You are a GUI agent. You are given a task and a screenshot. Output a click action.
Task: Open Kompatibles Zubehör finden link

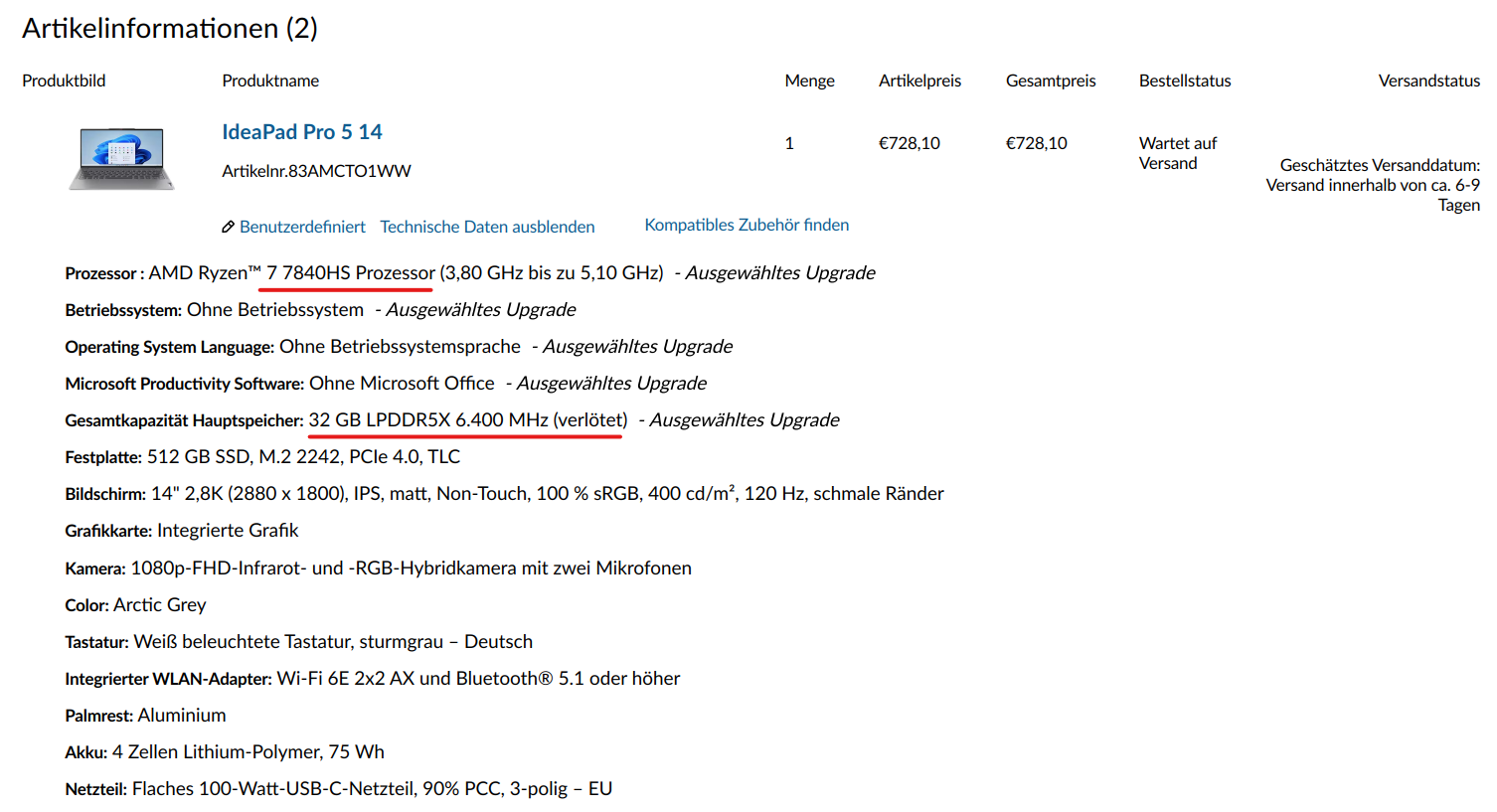tap(747, 225)
